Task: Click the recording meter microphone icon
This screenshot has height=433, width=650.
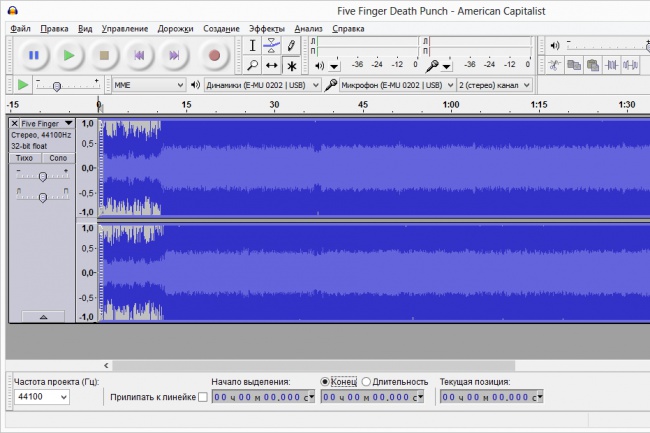Action: tap(432, 65)
